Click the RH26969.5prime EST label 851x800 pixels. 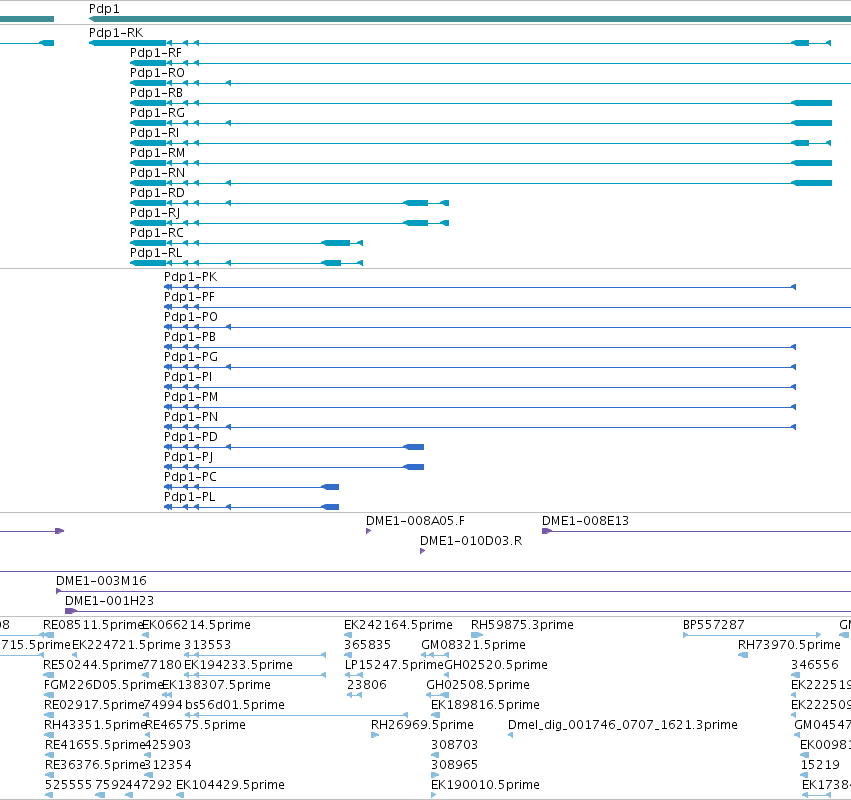422,725
